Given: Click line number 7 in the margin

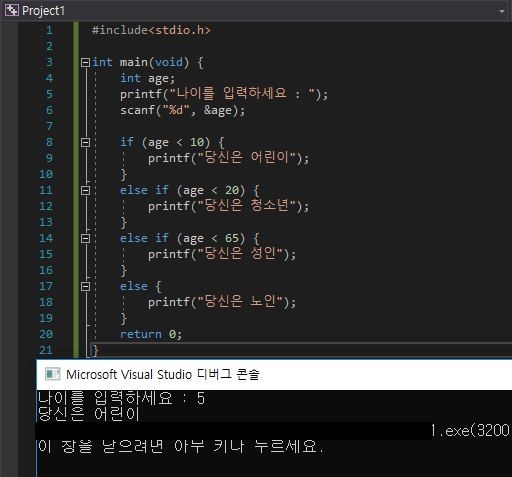Looking at the screenshot, I should (x=49, y=126).
